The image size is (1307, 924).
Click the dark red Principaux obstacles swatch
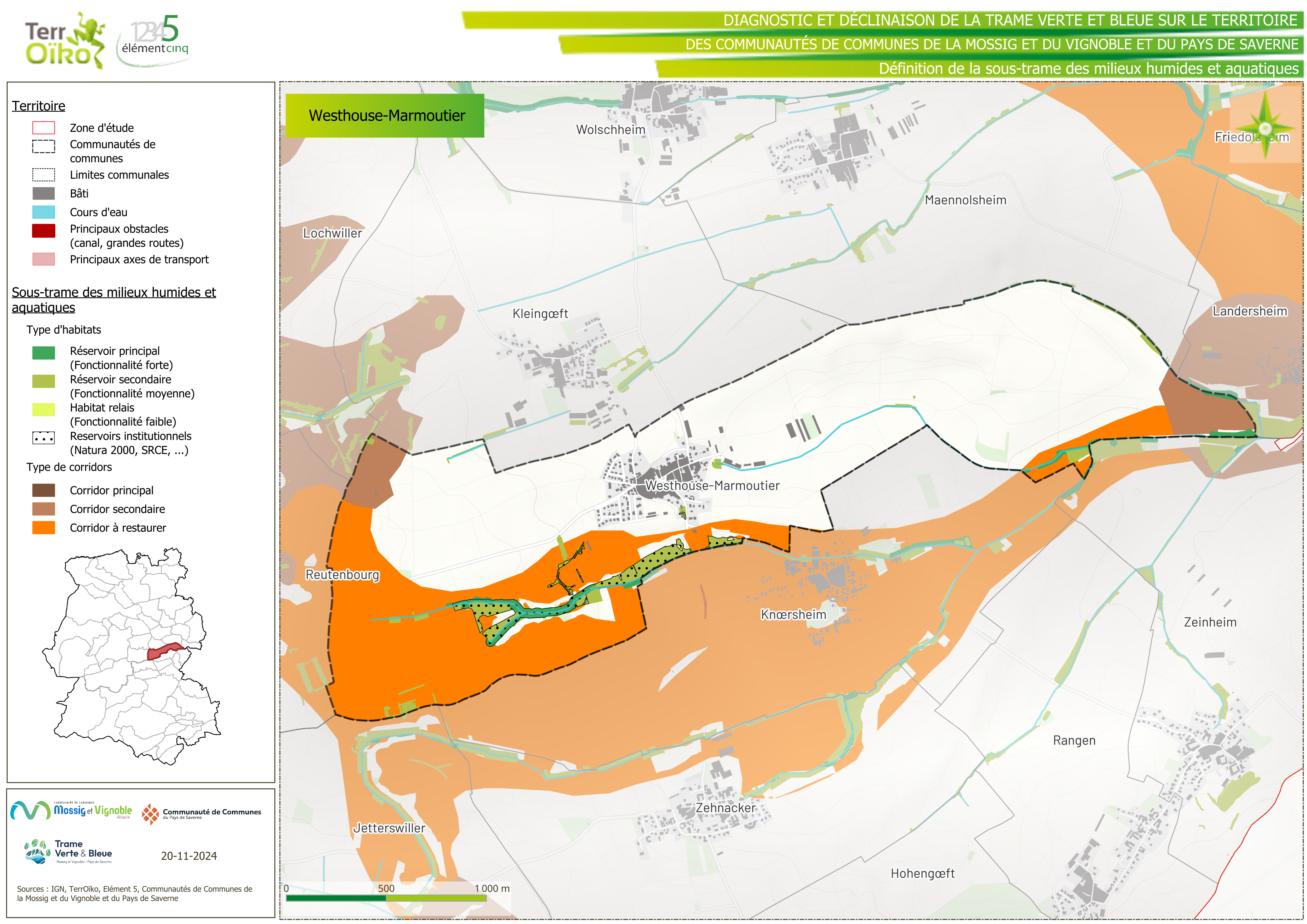click(x=44, y=231)
